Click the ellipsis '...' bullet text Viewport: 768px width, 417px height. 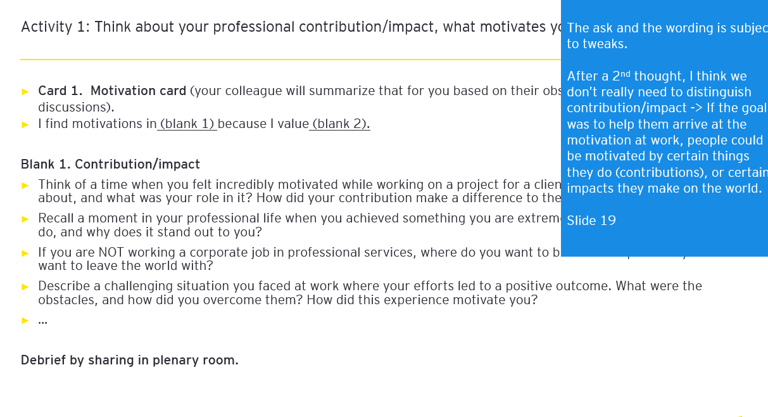[43, 321]
